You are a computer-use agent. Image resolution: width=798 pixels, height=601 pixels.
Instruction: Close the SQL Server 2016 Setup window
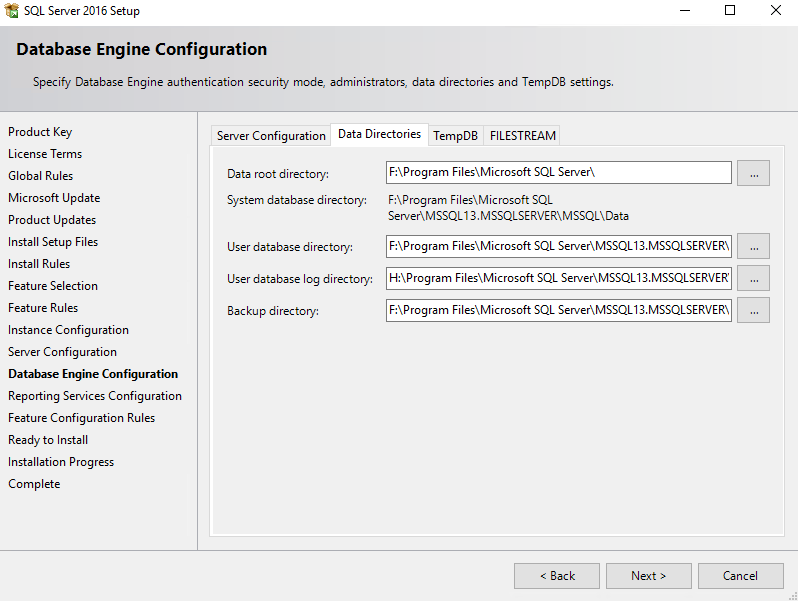[775, 11]
